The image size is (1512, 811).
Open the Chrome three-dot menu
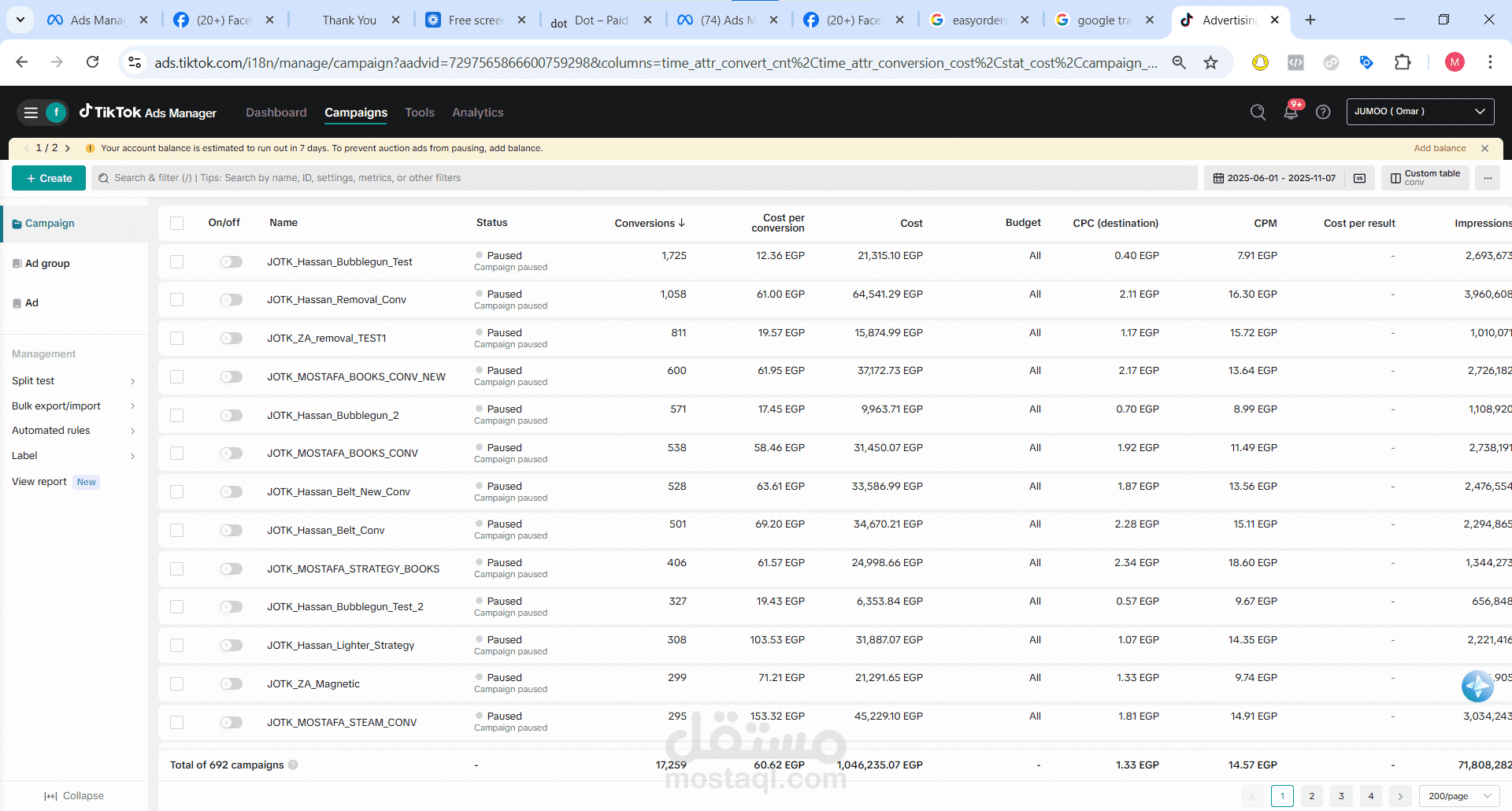pyautogui.click(x=1490, y=62)
